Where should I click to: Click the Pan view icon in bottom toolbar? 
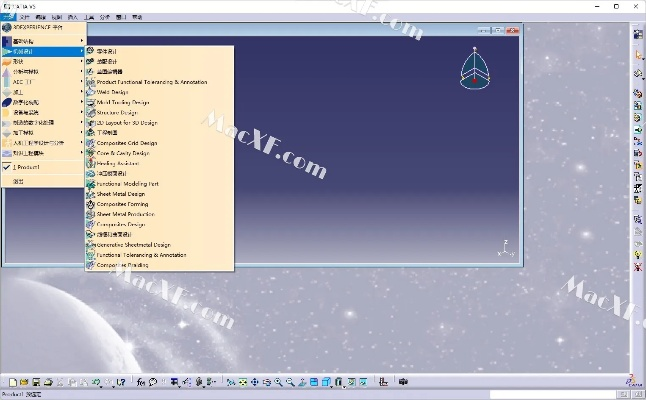254,382
